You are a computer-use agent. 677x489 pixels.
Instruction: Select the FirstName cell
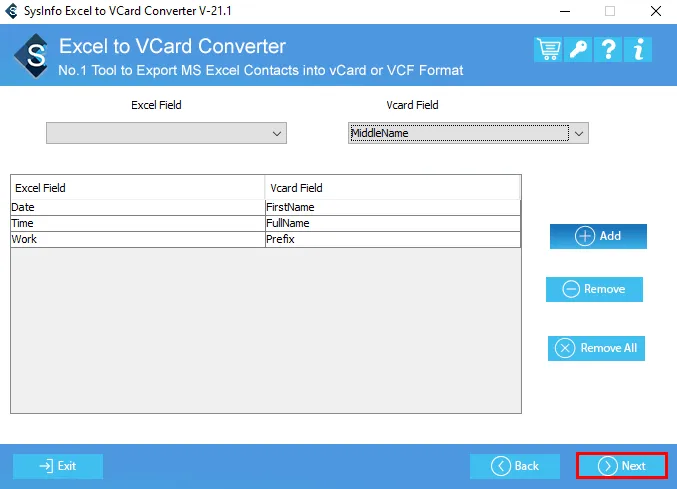tap(393, 207)
